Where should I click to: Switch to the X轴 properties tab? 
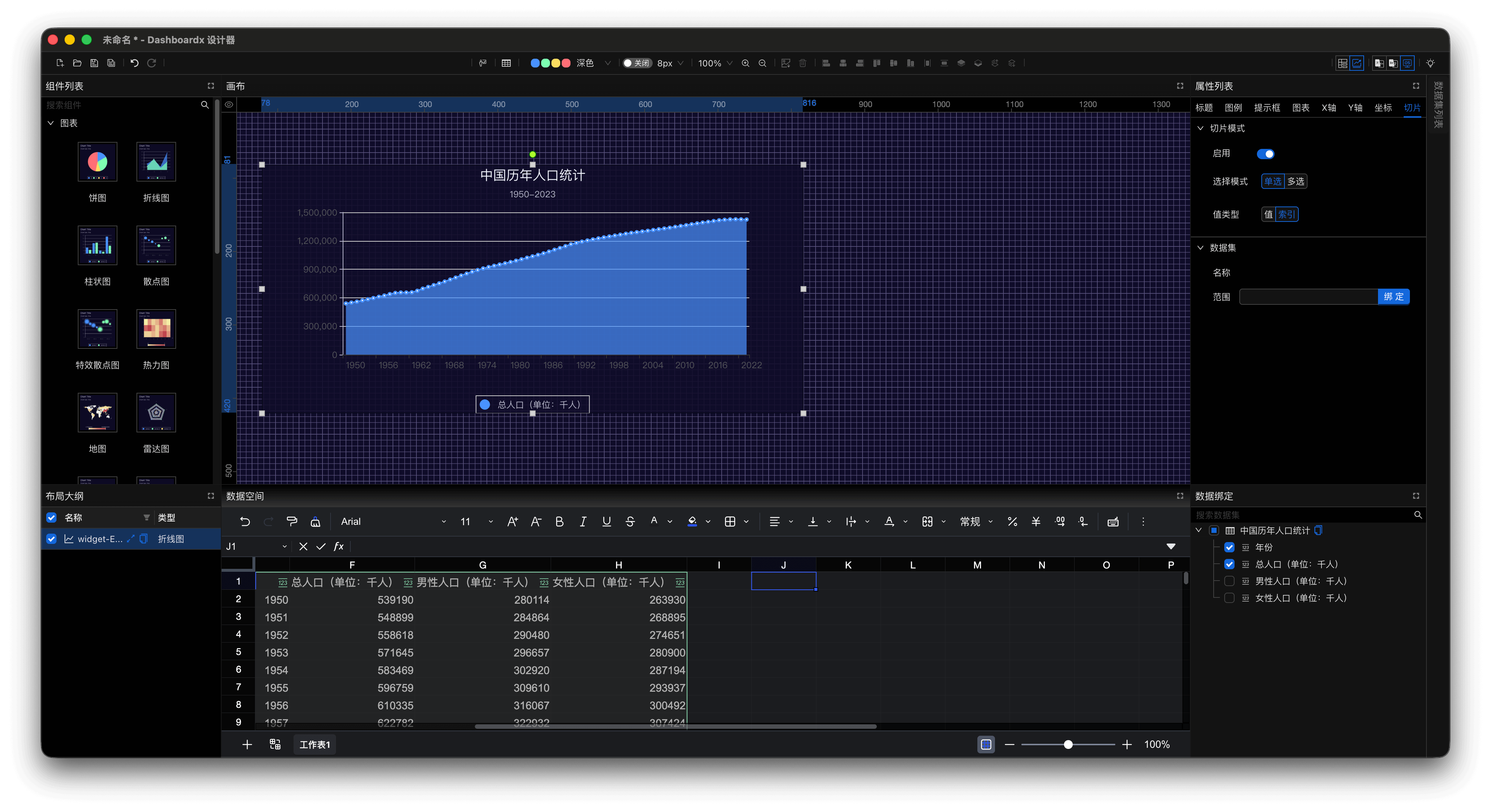[1328, 108]
